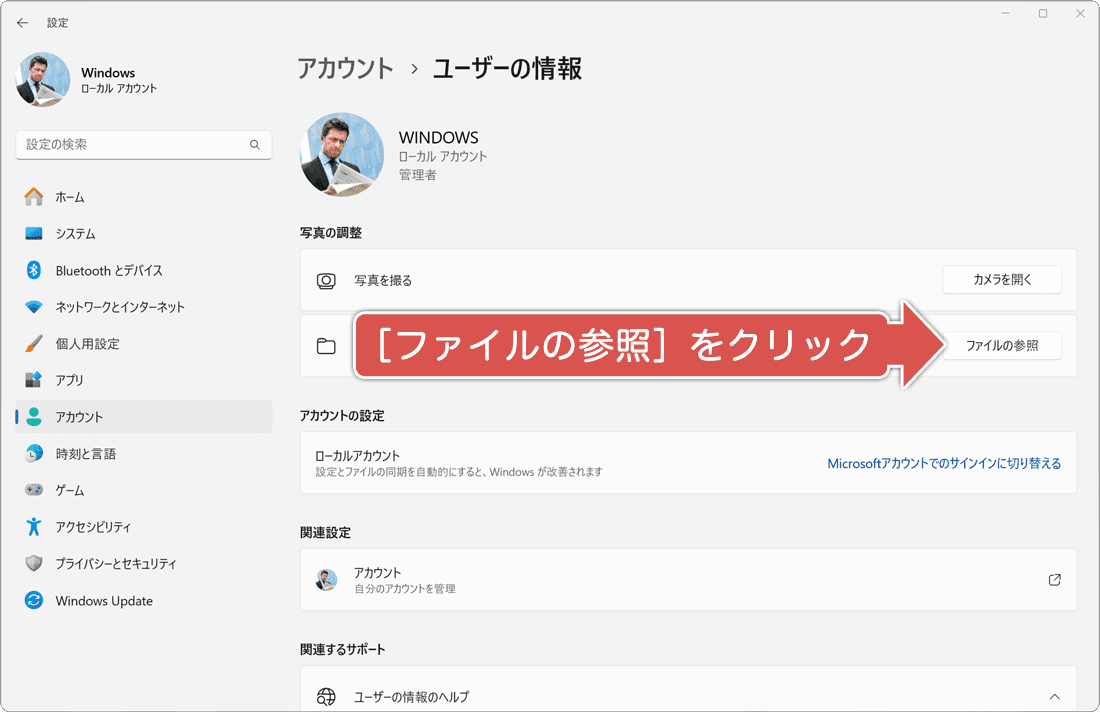Image resolution: width=1100 pixels, height=713 pixels.
Task: Click the back arrow in the title bar
Action: pos(22,22)
